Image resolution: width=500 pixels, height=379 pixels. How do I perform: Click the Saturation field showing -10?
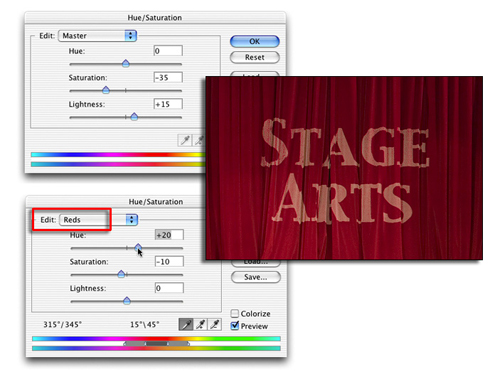click(169, 261)
